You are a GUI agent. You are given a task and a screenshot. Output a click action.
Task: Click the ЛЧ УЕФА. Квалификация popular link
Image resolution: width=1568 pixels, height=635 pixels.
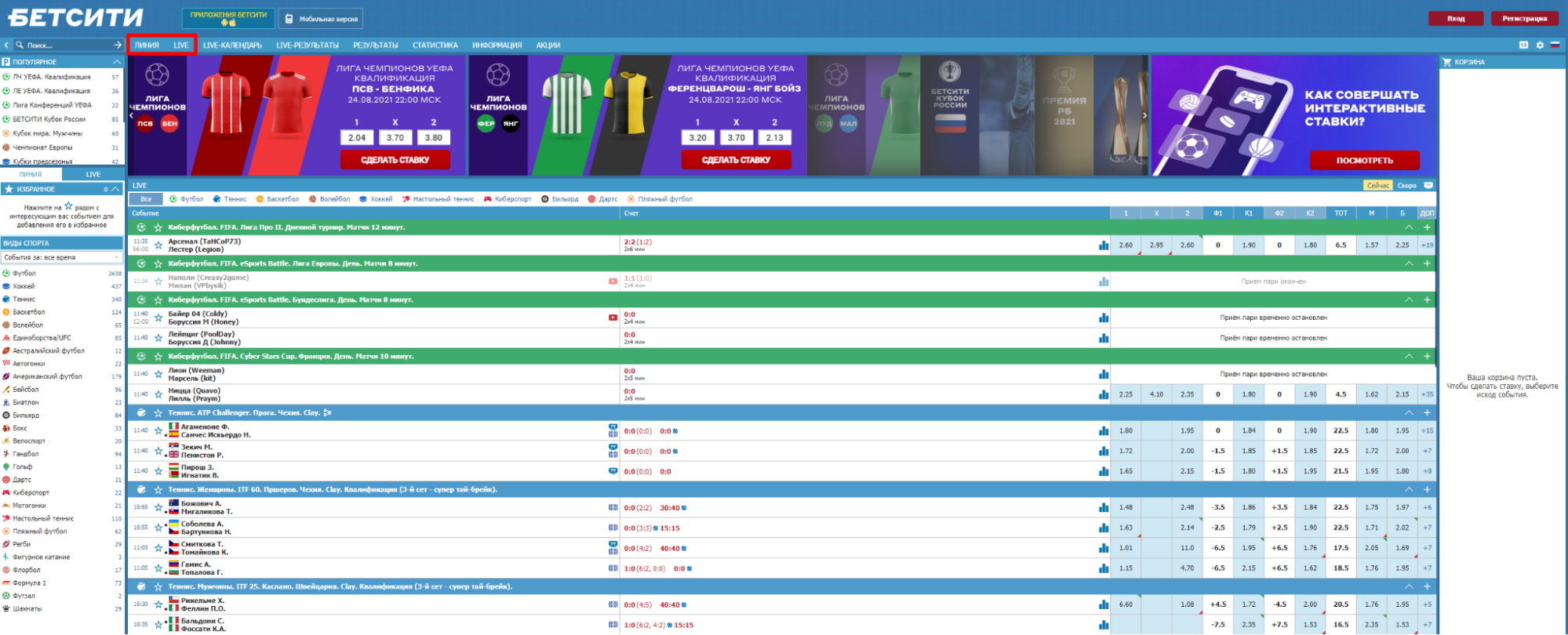(52, 77)
